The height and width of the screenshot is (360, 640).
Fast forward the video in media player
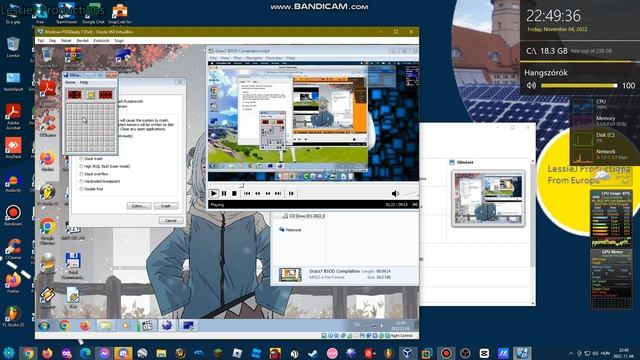pyautogui.click(x=268, y=193)
